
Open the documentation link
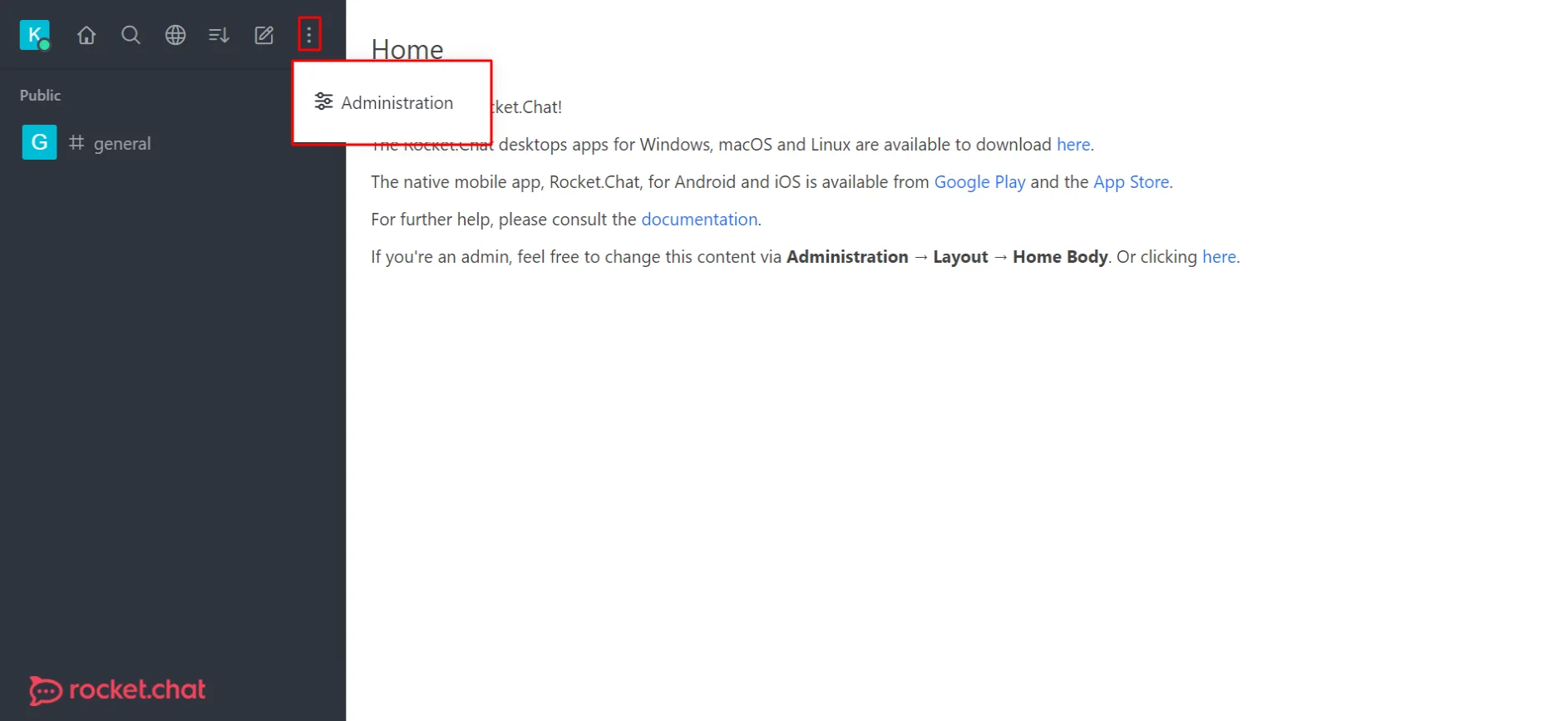pyautogui.click(x=699, y=220)
